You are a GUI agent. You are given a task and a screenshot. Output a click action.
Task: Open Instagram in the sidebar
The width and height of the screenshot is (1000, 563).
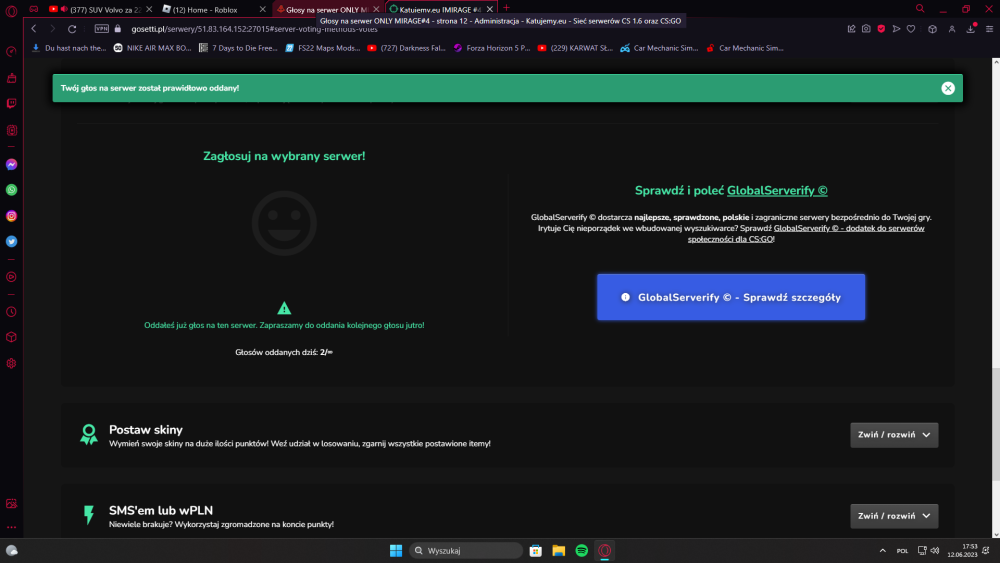tap(11, 216)
